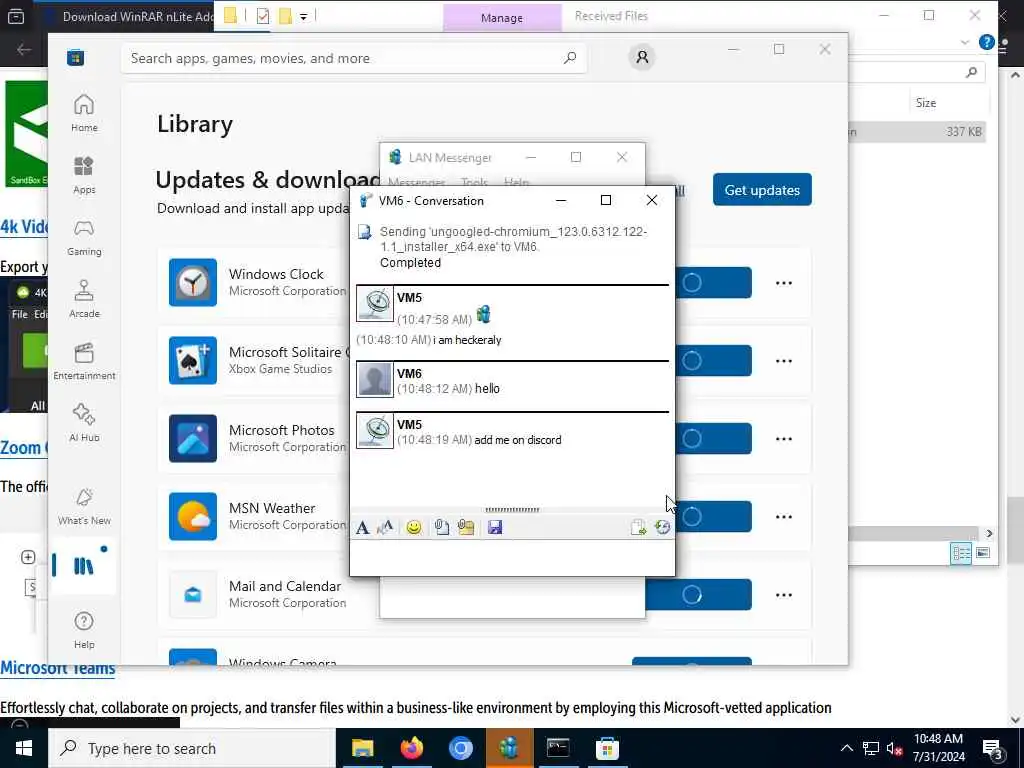Open more options for Microsoft Photos
1024x768 pixels.
[x=784, y=439]
